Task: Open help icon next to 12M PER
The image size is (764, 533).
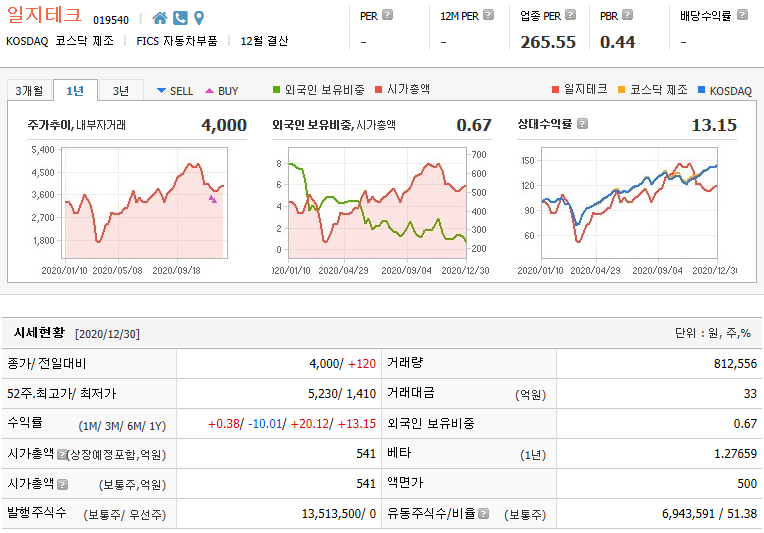Action: [488, 15]
